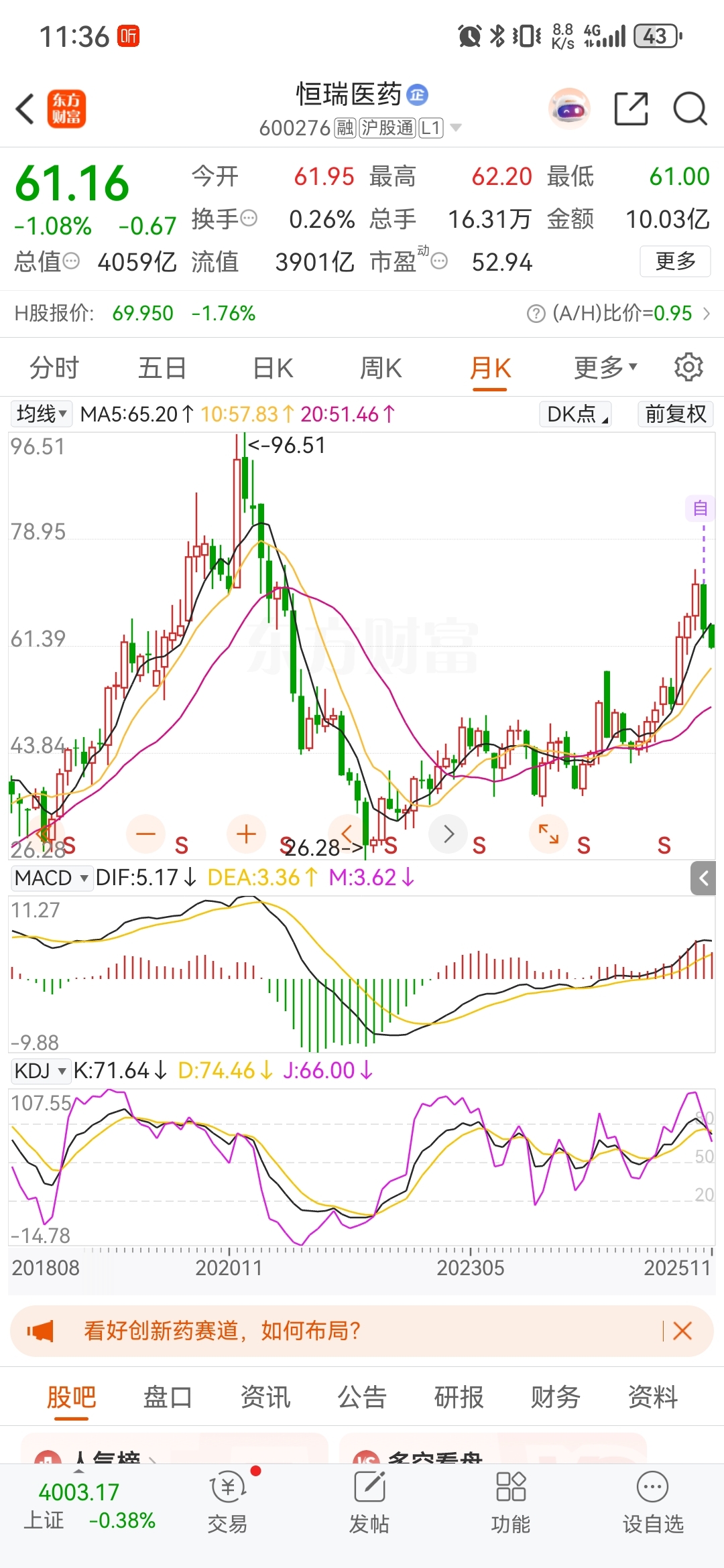This screenshot has width=724, height=1568.
Task: Tap info icon next to 市盈
Action: coord(439,261)
